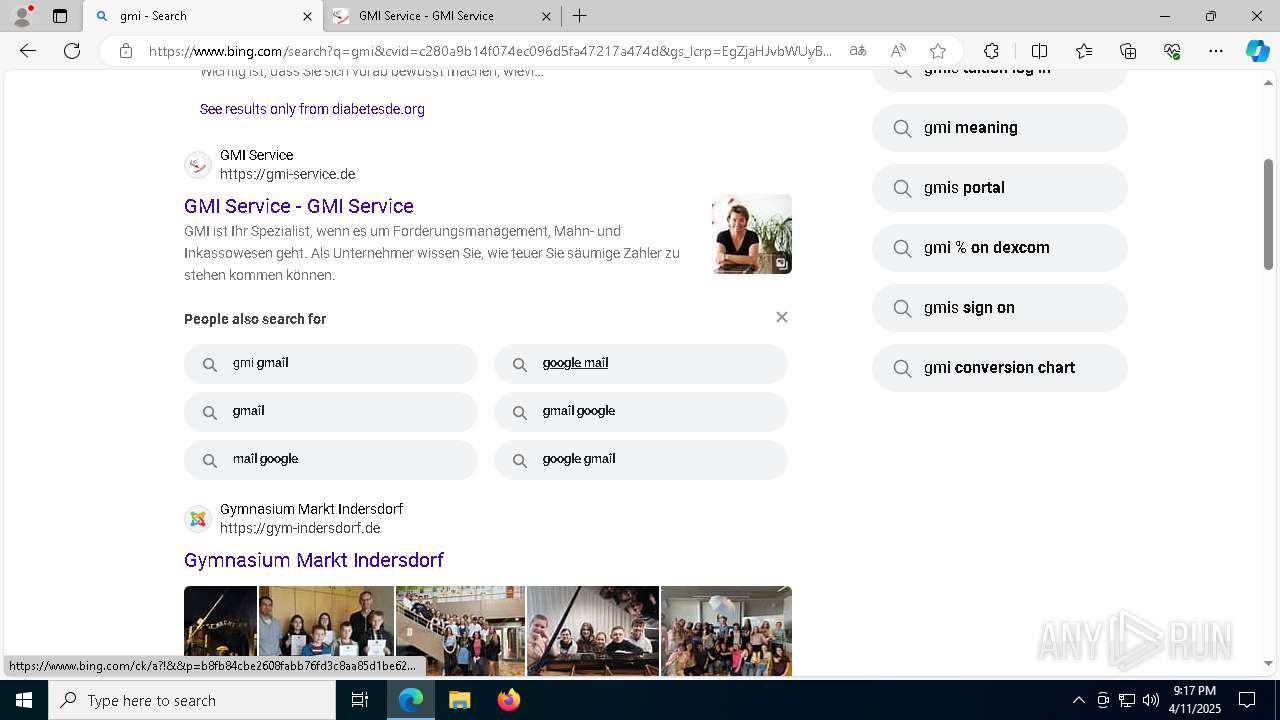Screen dimensions: 1280x720
Task: Open the award certificates group photo thumbnail
Action: (326, 631)
